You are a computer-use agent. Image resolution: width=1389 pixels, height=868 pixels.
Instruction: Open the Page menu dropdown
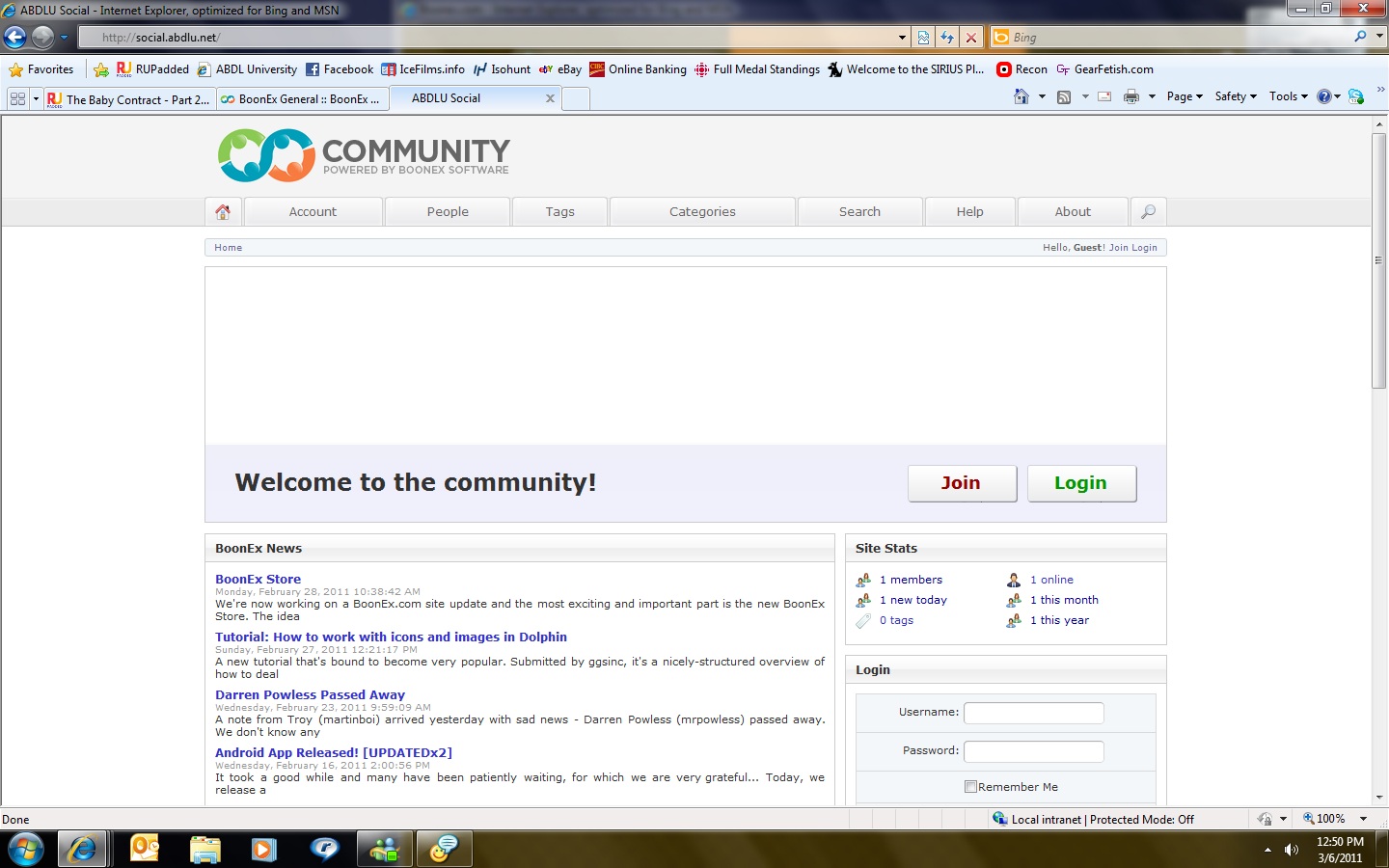tap(1185, 96)
